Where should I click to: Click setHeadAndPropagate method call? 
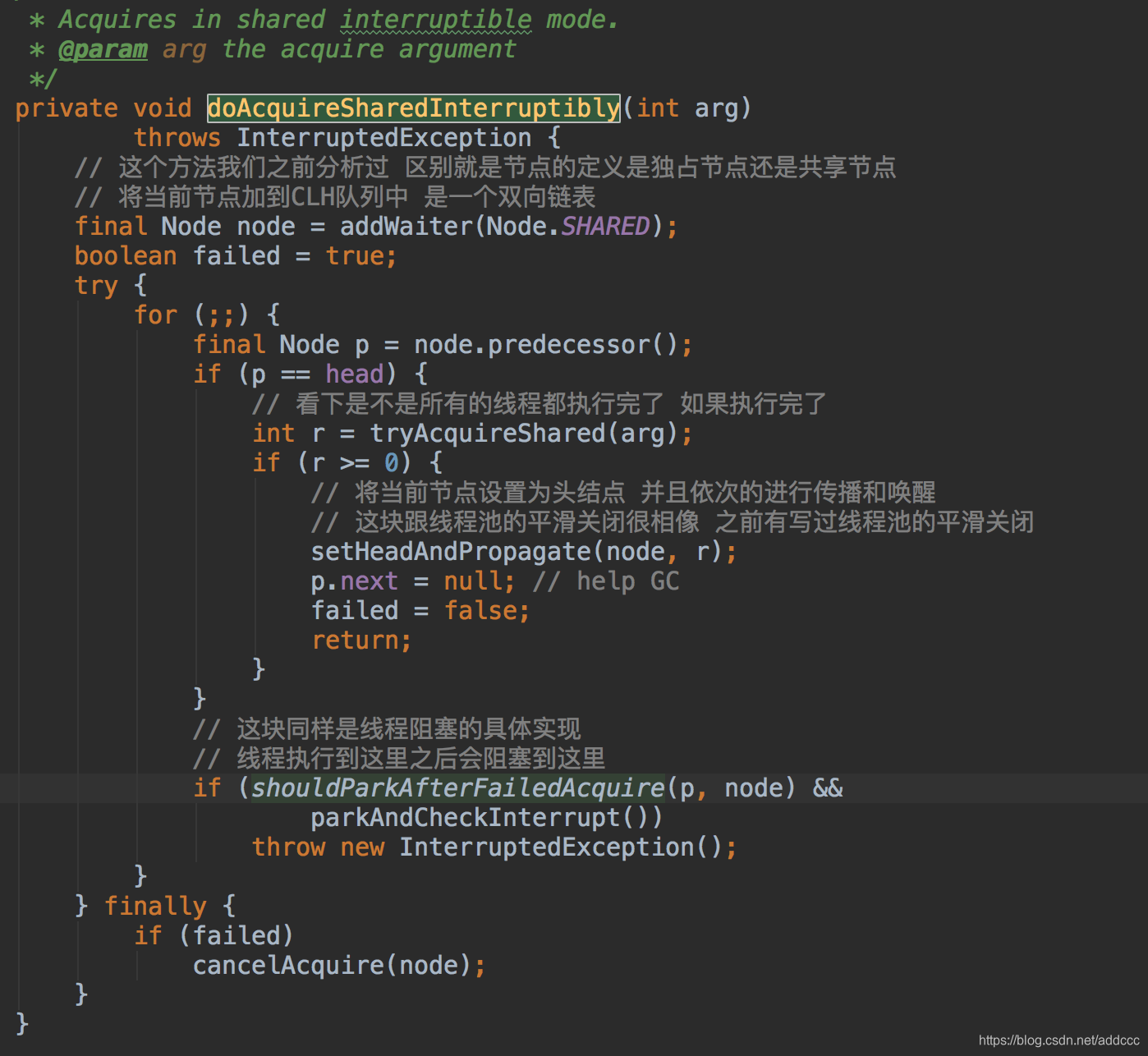pyautogui.click(x=451, y=551)
